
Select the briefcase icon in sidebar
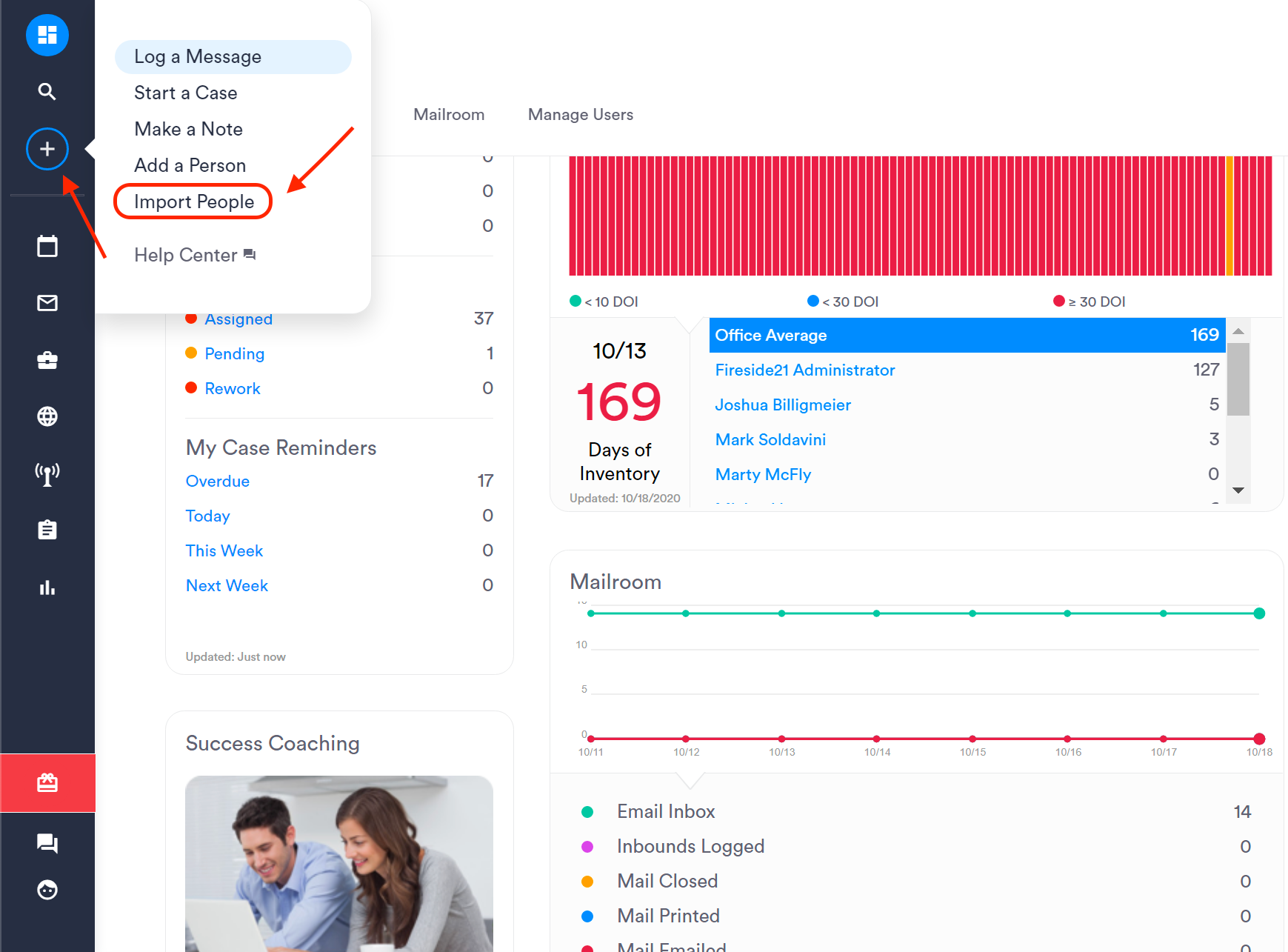pos(47,360)
